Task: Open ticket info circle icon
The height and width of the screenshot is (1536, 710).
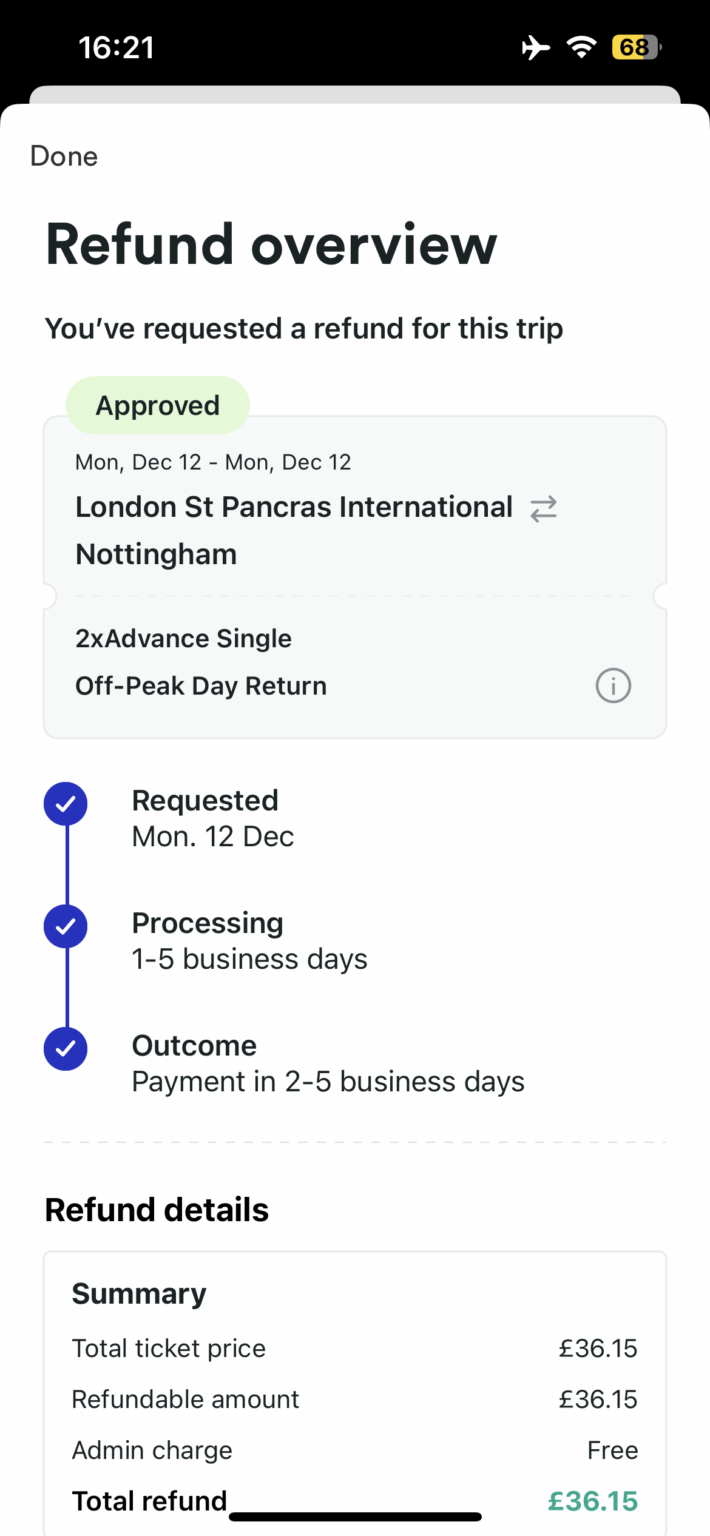Action: (x=613, y=686)
